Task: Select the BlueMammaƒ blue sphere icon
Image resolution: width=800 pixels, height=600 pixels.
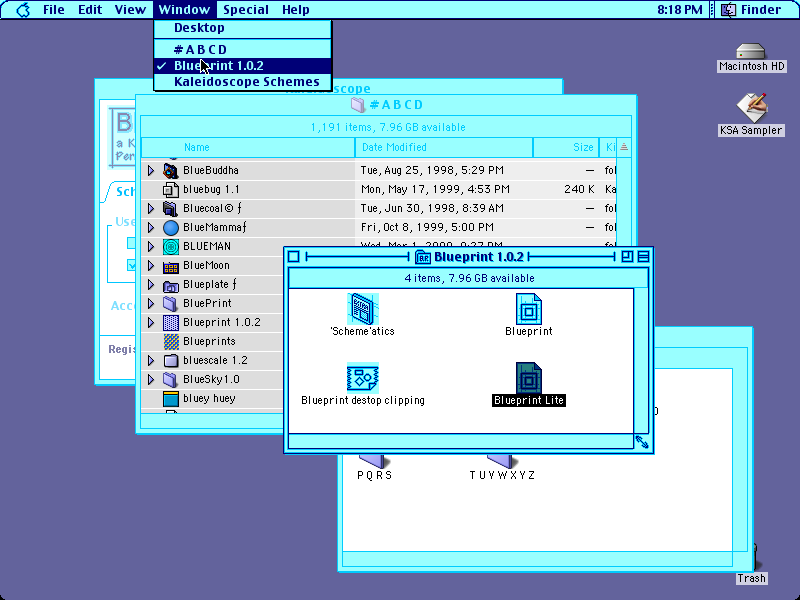Action: [x=170, y=228]
